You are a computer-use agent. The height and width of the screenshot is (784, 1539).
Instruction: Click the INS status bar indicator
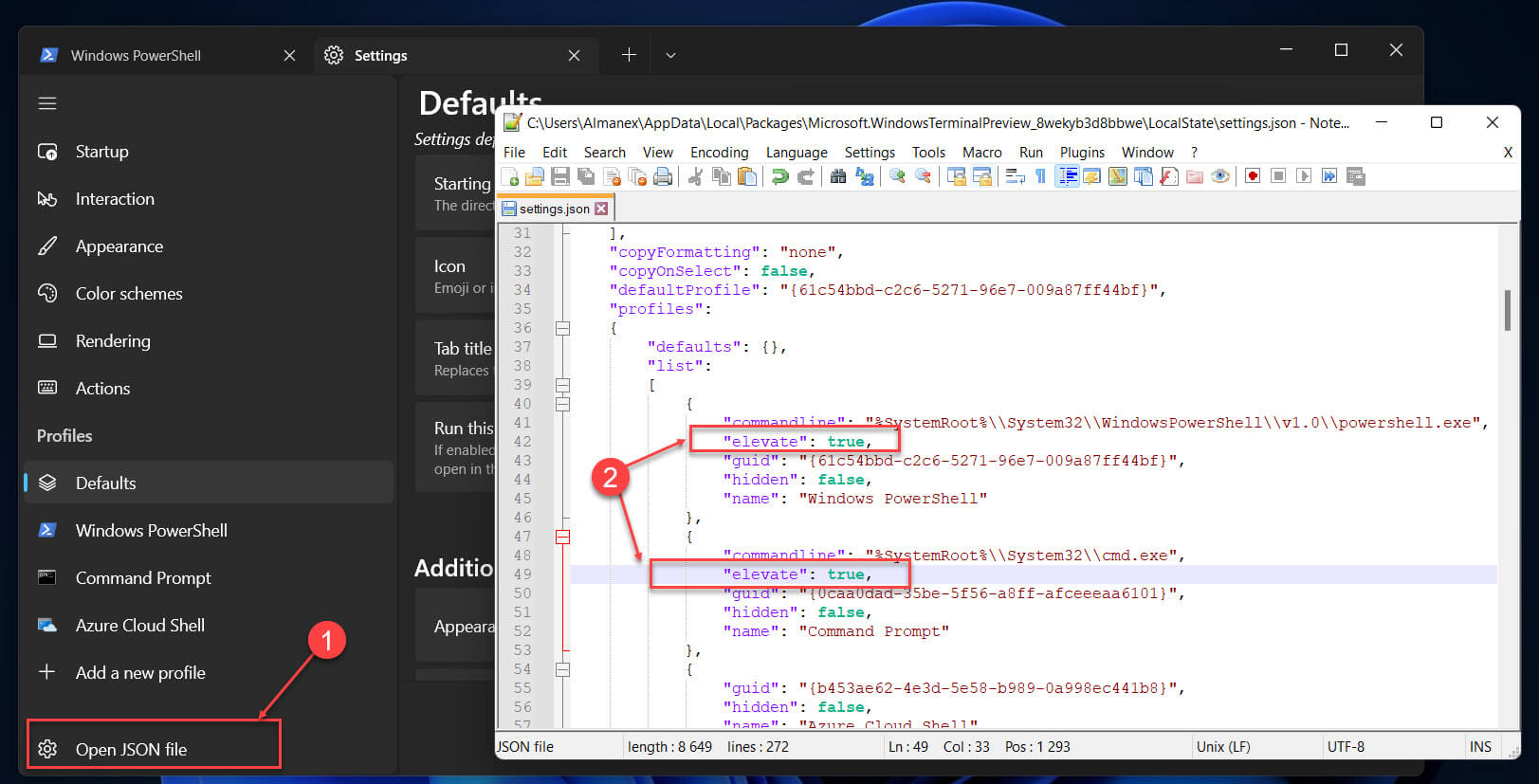click(x=1480, y=747)
